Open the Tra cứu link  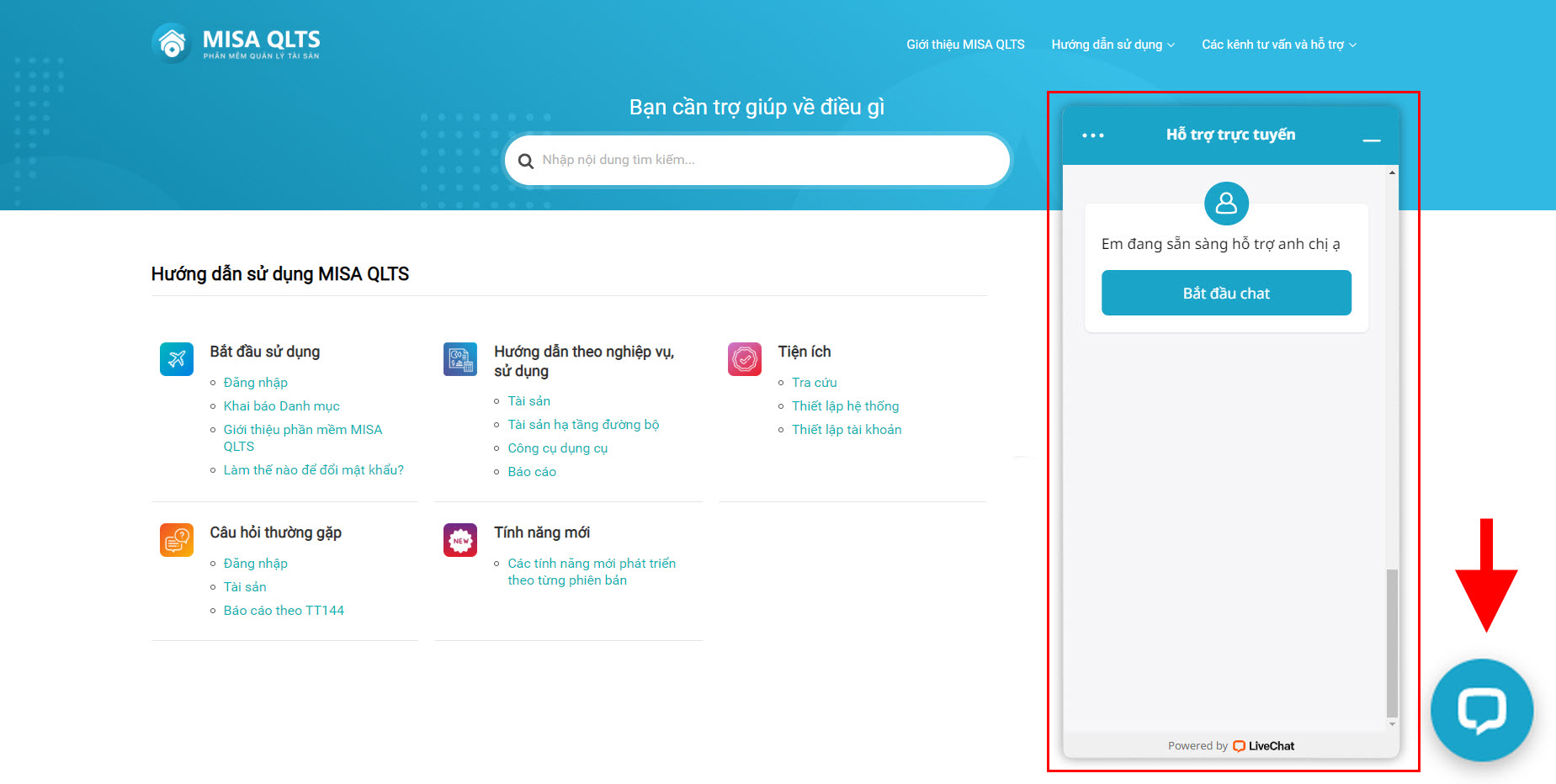click(x=815, y=383)
